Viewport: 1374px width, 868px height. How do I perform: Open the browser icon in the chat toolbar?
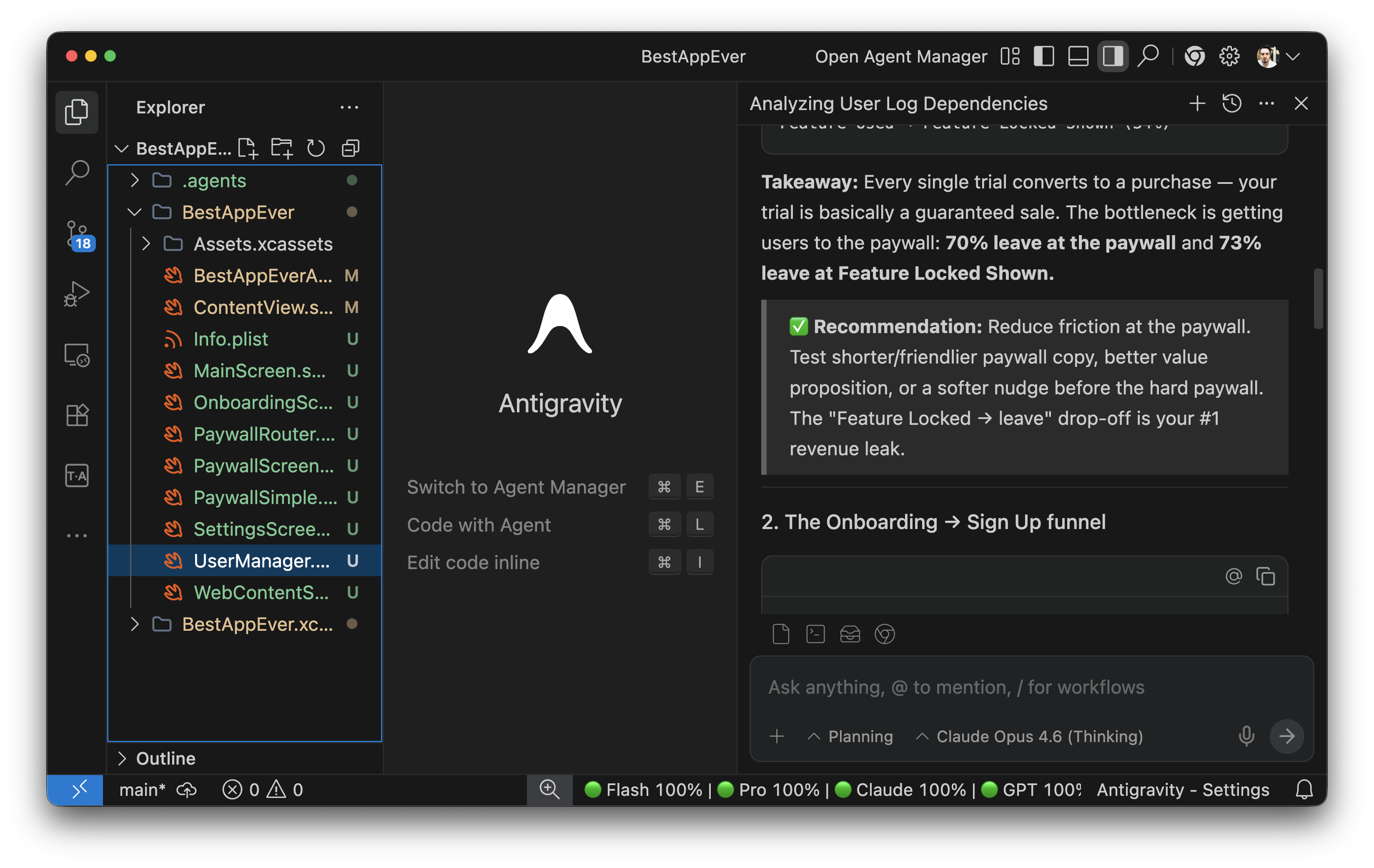(x=885, y=634)
